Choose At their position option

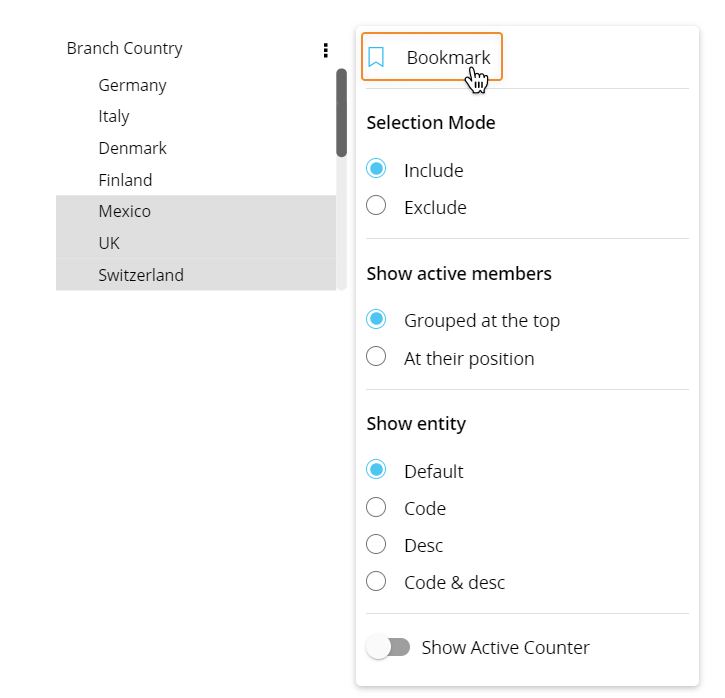tap(377, 357)
